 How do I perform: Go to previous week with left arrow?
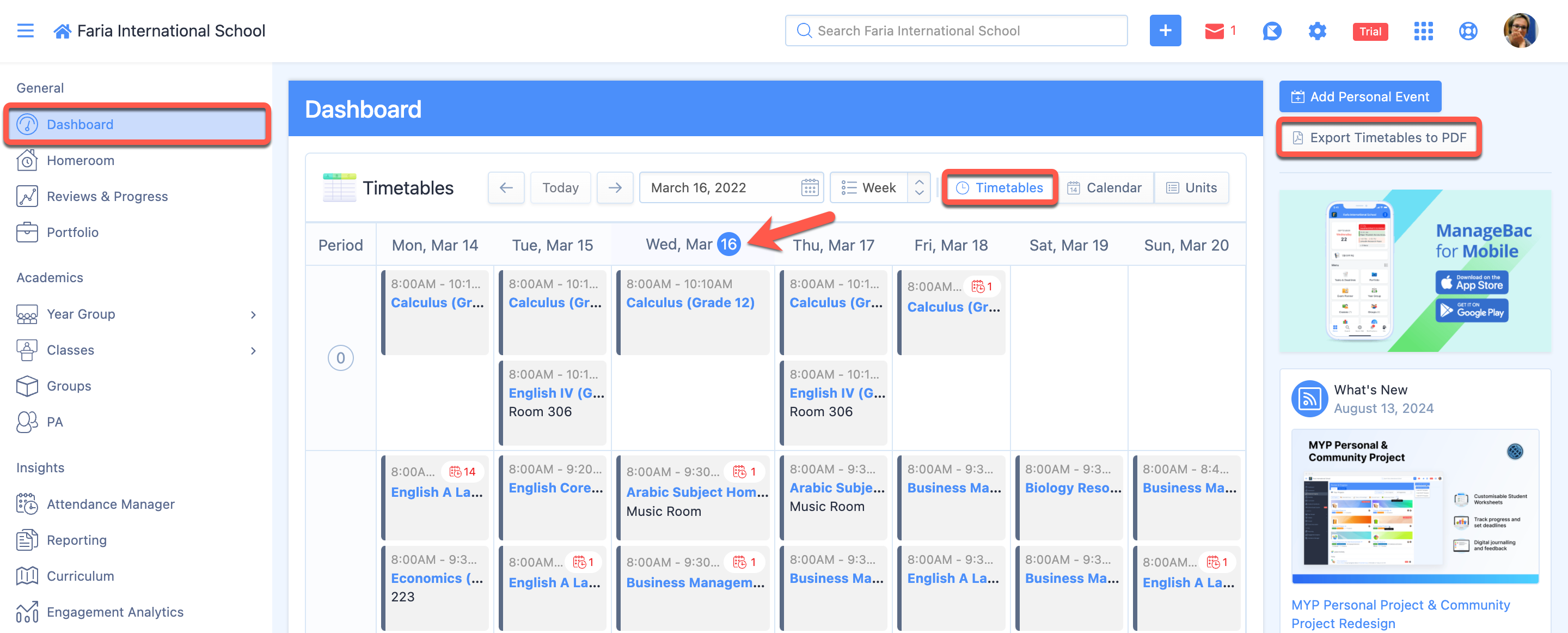click(x=505, y=187)
